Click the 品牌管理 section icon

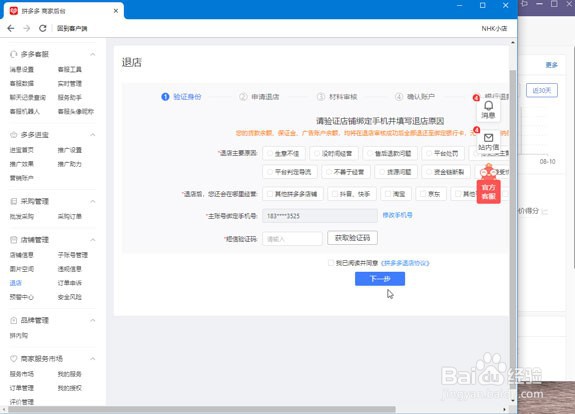14,320
